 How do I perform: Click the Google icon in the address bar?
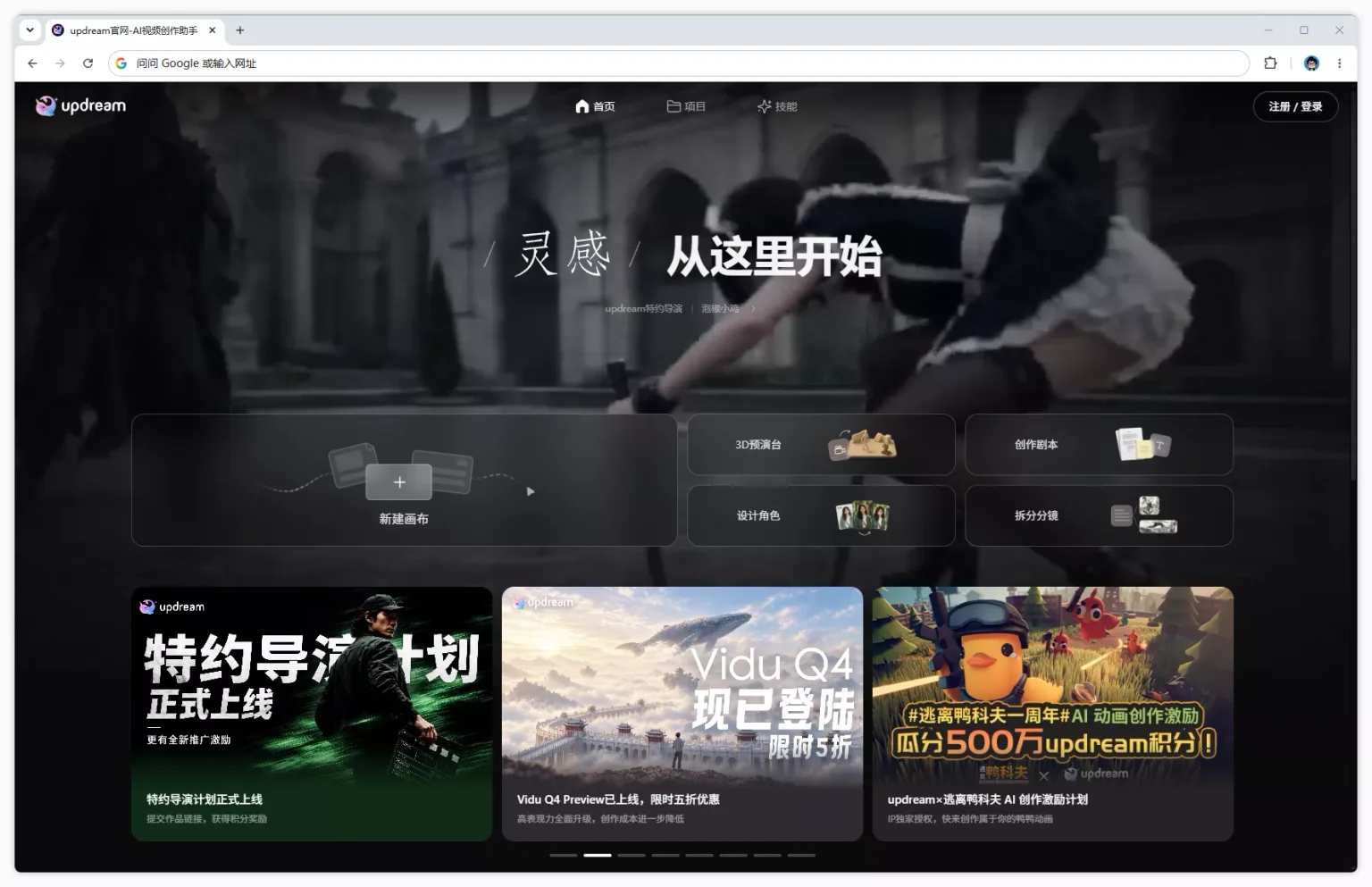[x=121, y=63]
